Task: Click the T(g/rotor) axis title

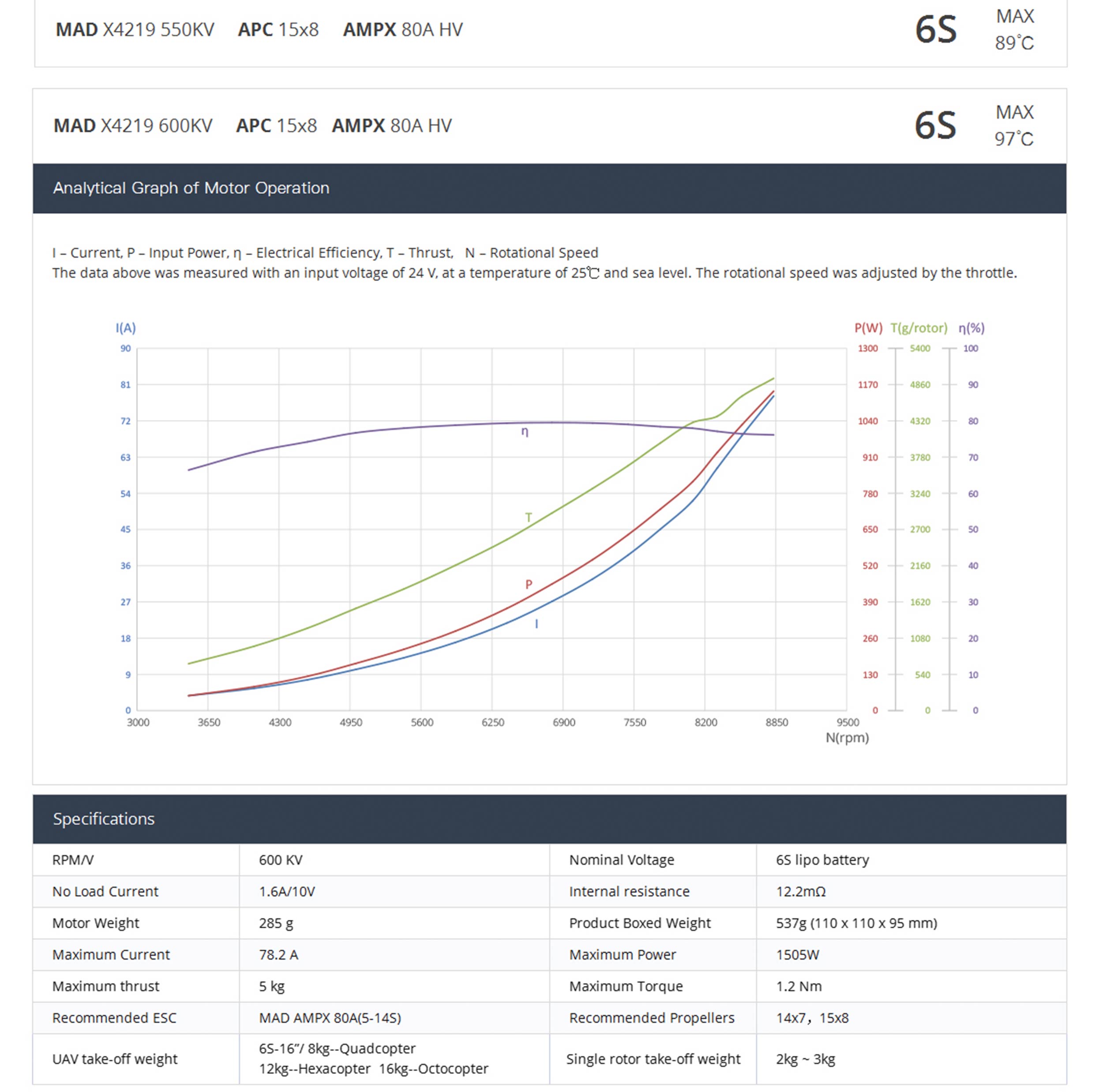Action: tap(919, 328)
